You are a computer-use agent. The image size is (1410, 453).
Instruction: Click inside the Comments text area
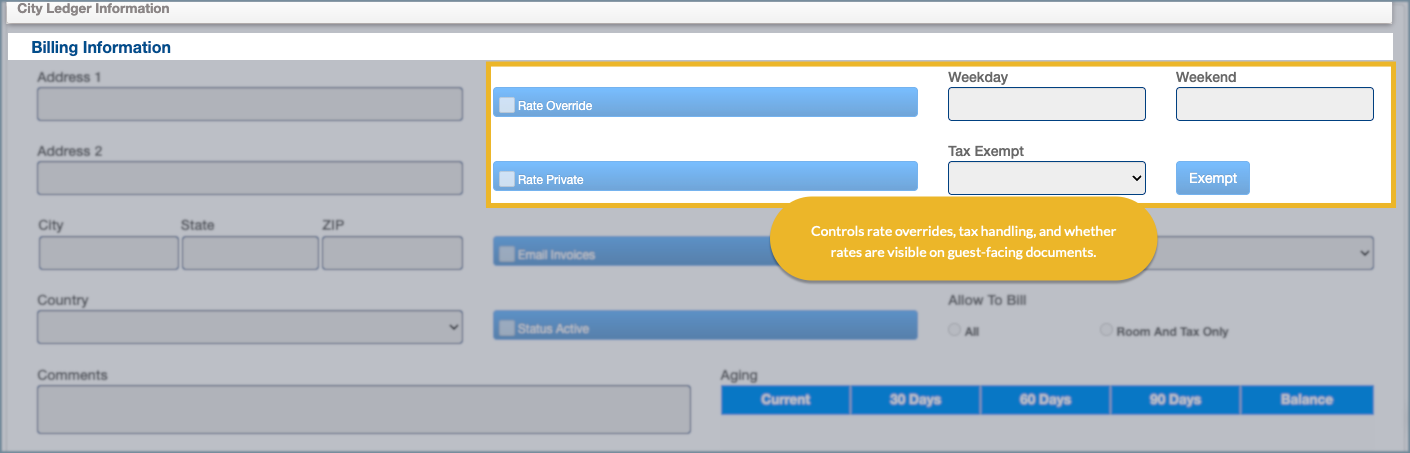point(363,409)
